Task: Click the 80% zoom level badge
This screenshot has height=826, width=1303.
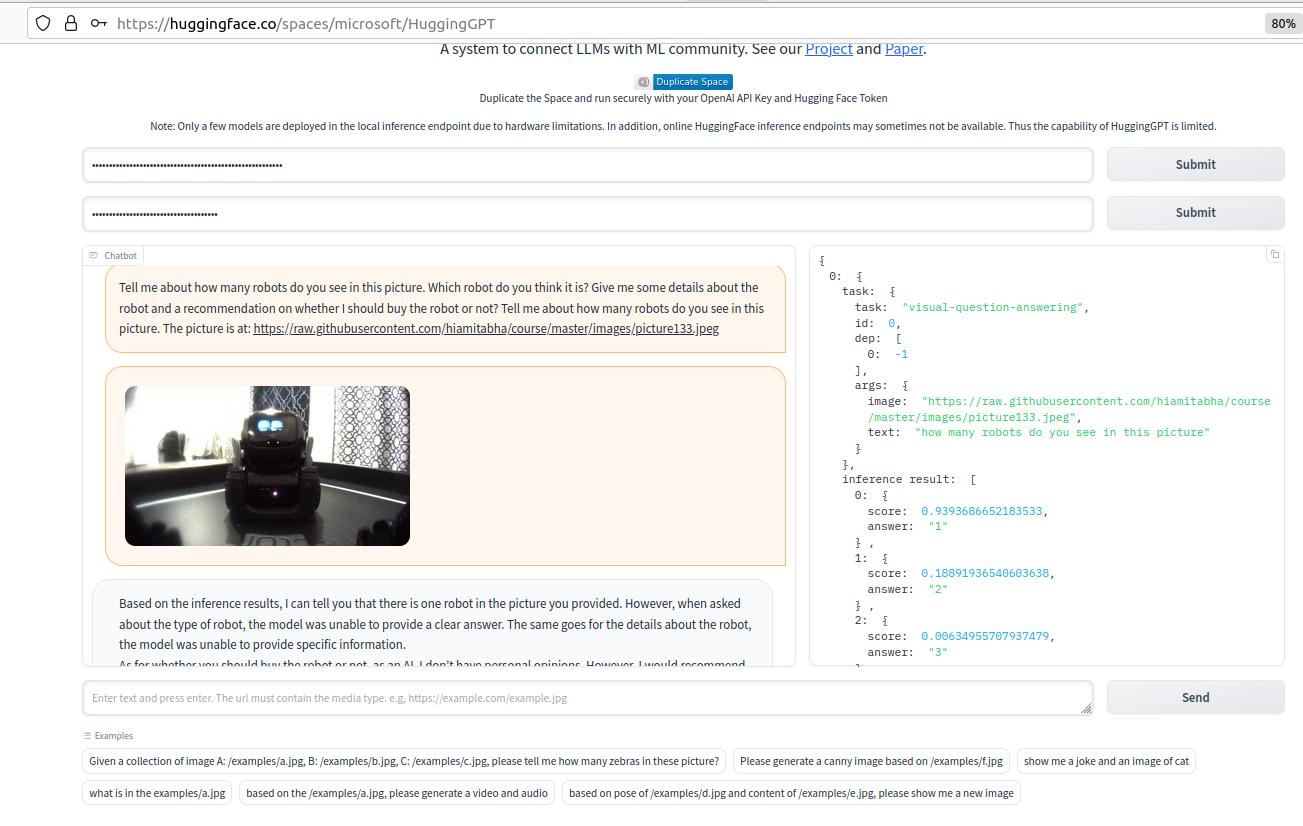Action: coord(1283,23)
